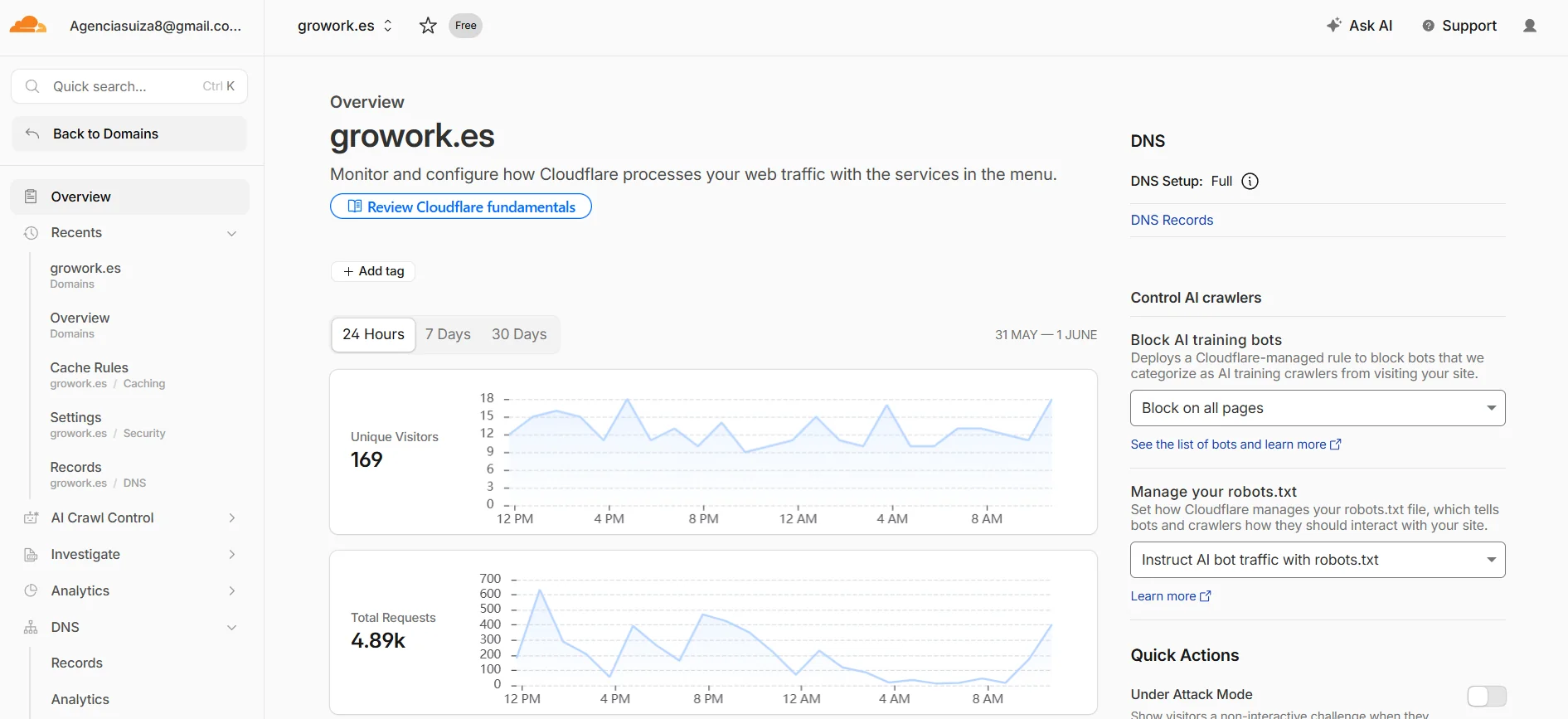Click Back to Domains button

click(129, 134)
